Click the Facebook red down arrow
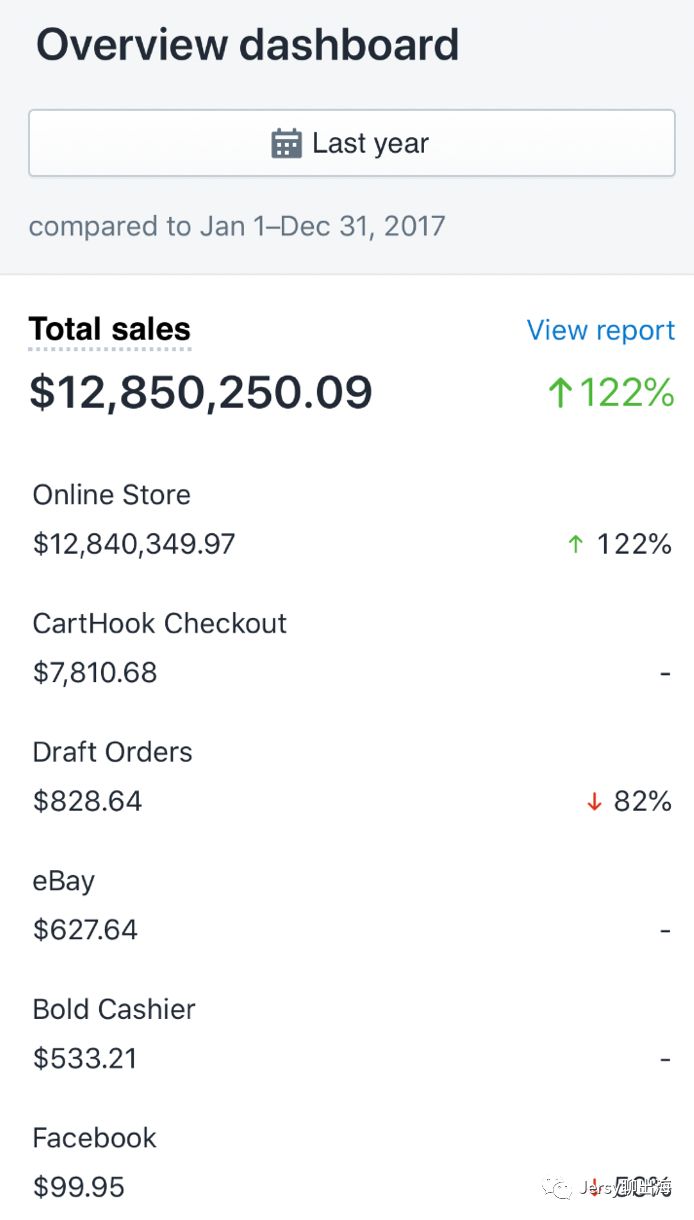 click(x=594, y=1186)
